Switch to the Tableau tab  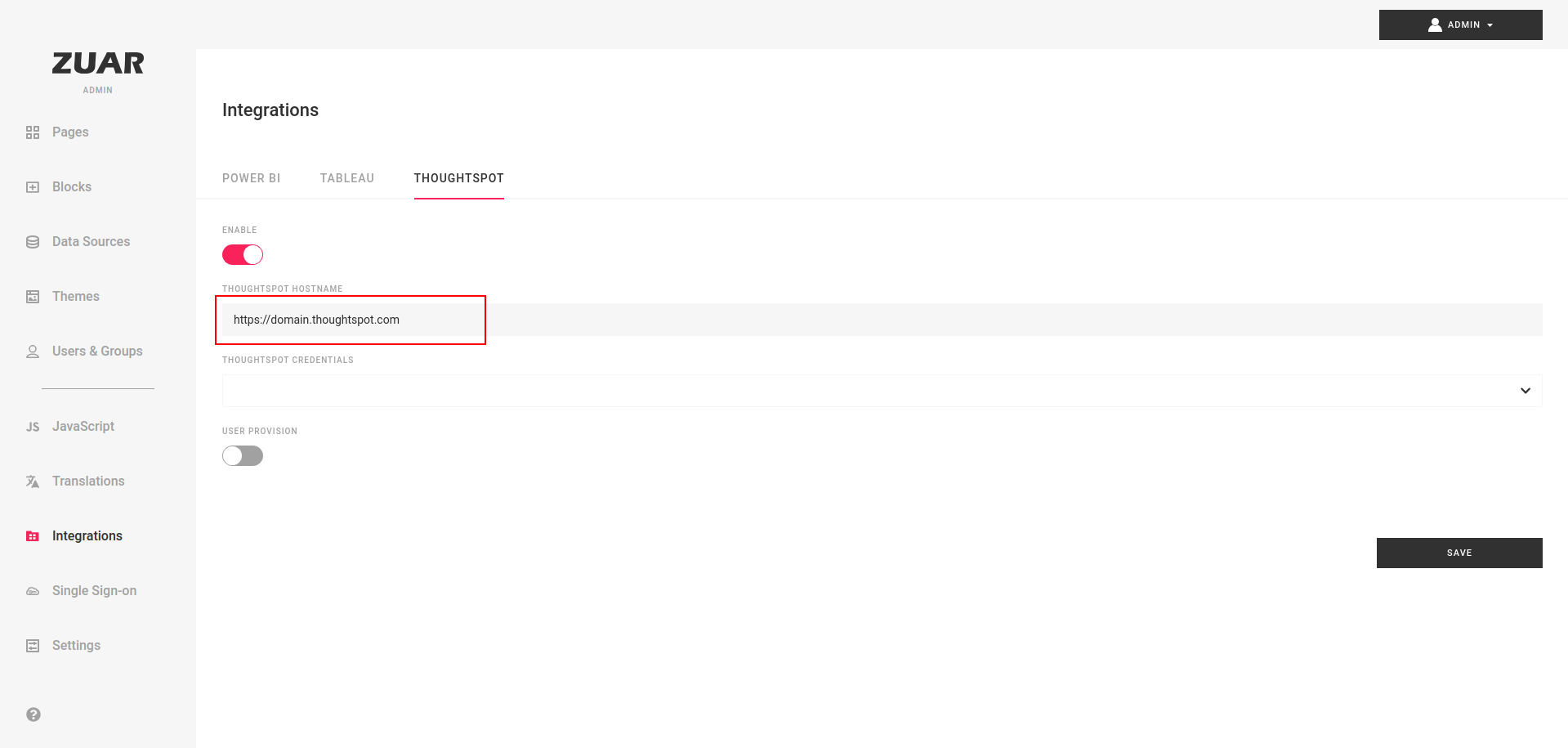(347, 178)
